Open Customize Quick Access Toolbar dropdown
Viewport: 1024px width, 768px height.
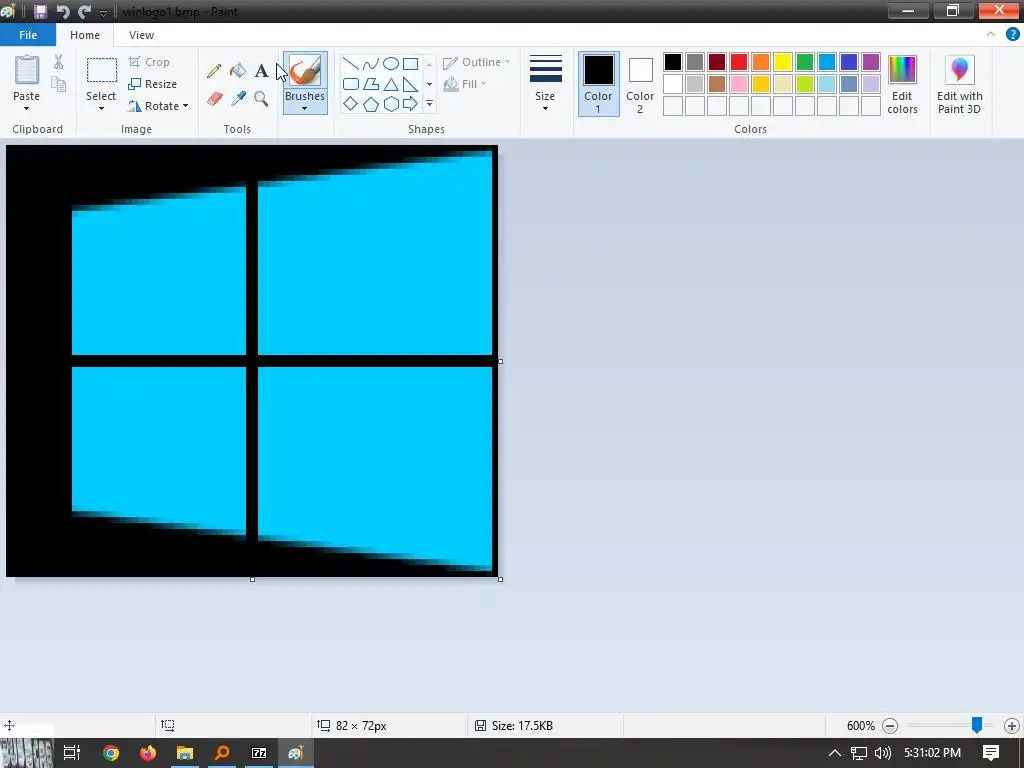coord(103,12)
